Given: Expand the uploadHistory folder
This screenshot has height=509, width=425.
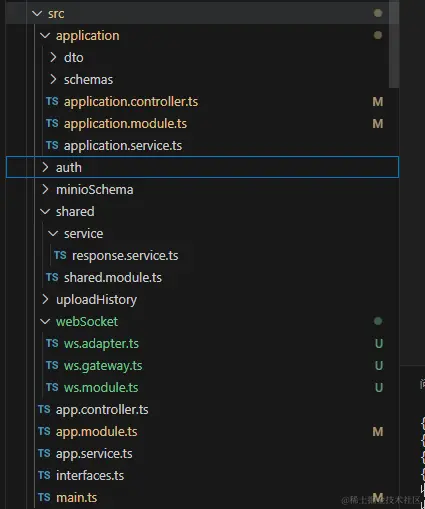Looking at the screenshot, I should click(202, 299).
